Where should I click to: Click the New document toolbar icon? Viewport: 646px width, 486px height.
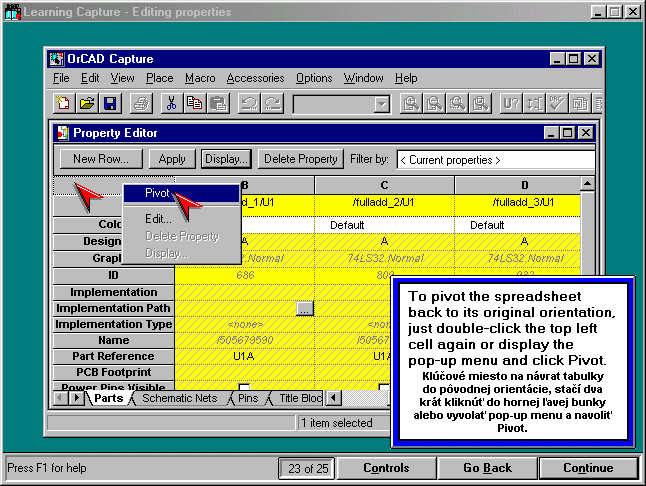tap(63, 103)
